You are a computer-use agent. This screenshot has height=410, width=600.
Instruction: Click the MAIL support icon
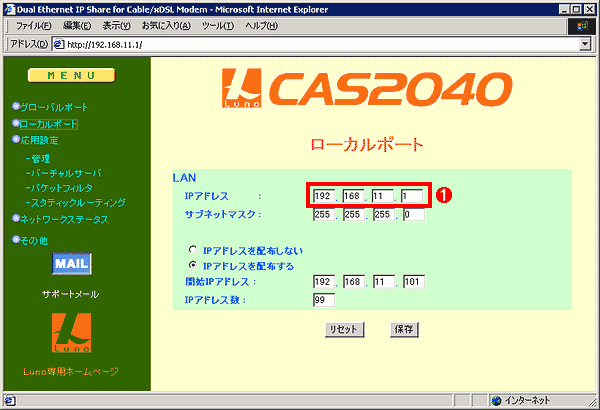pos(72,263)
